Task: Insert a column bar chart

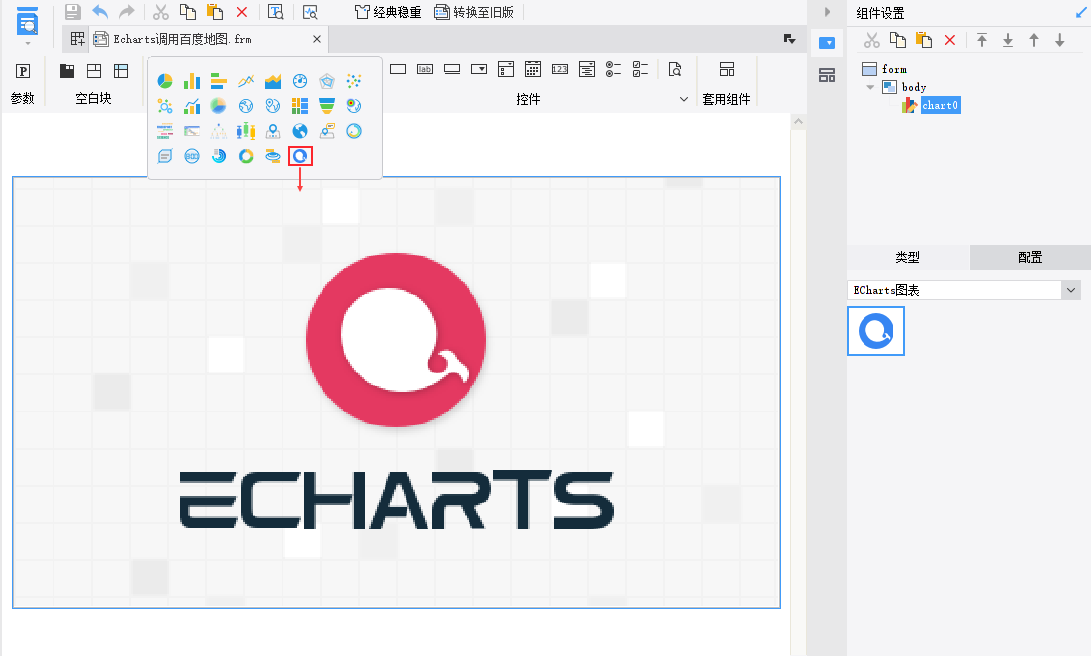Action: point(192,81)
